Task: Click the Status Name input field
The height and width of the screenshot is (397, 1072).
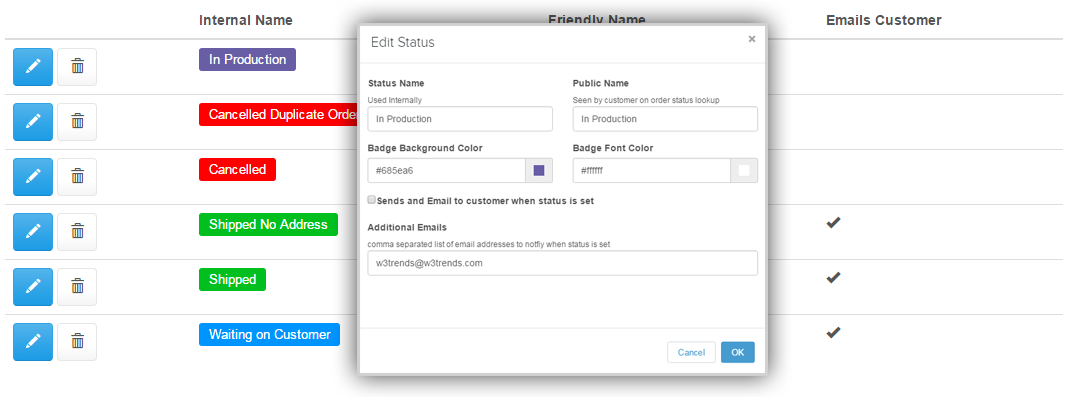Action: pyautogui.click(x=460, y=119)
